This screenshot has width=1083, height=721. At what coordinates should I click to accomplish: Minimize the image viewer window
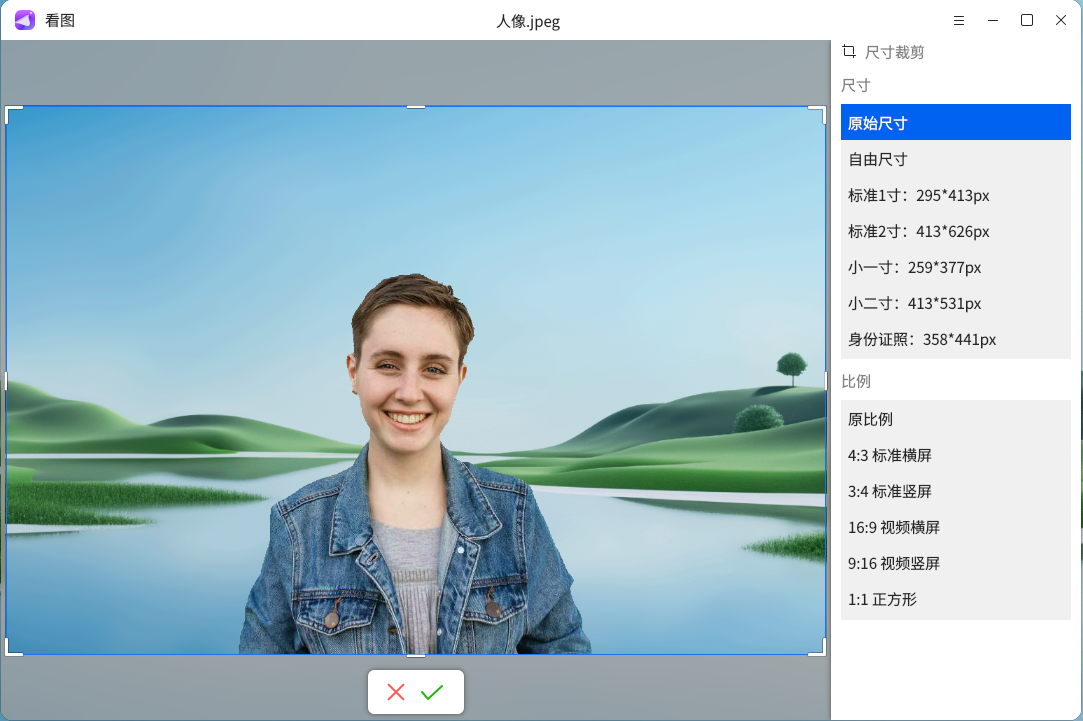993,20
